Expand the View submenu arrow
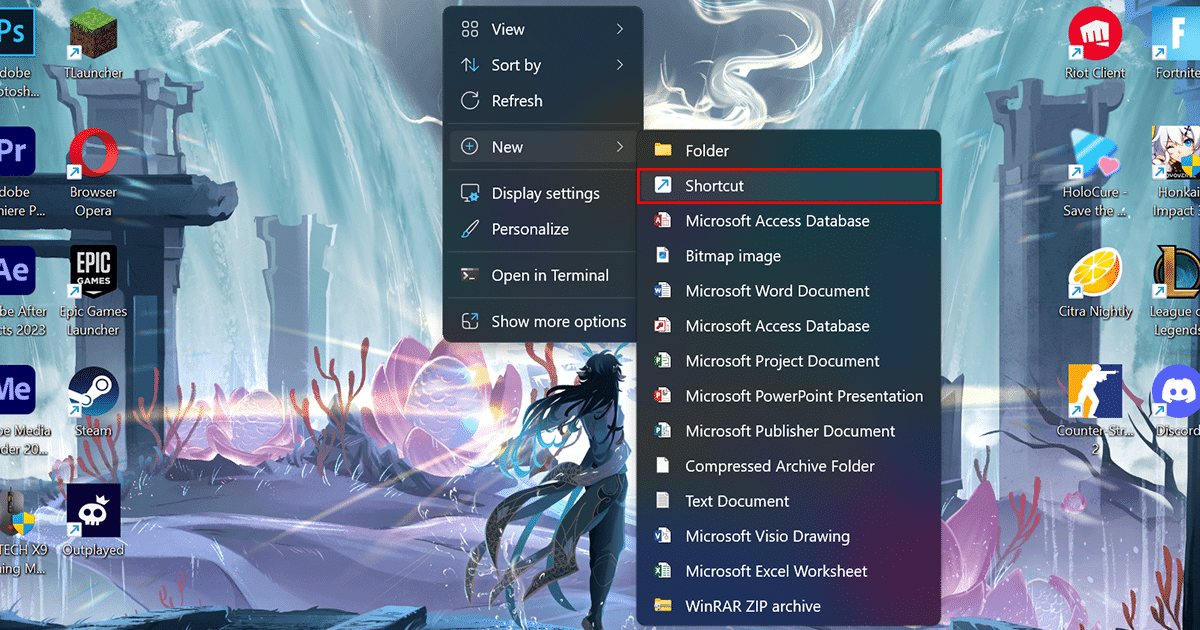The width and height of the screenshot is (1200, 630). click(620, 29)
